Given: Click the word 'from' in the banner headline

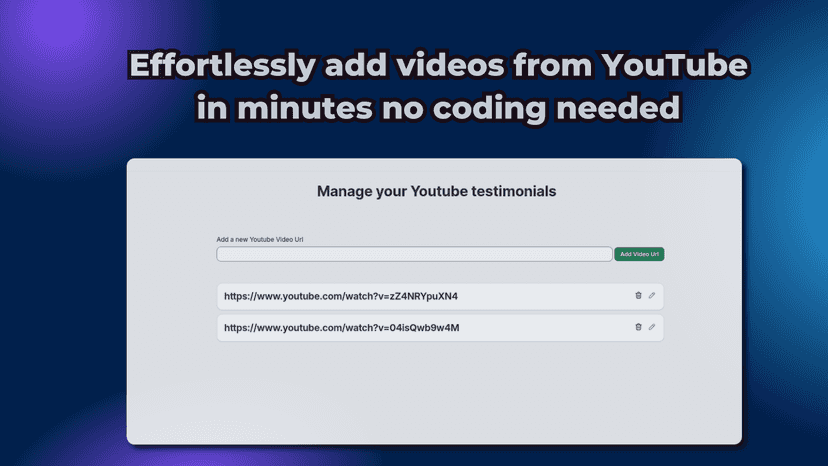Looking at the screenshot, I should tap(552, 65).
